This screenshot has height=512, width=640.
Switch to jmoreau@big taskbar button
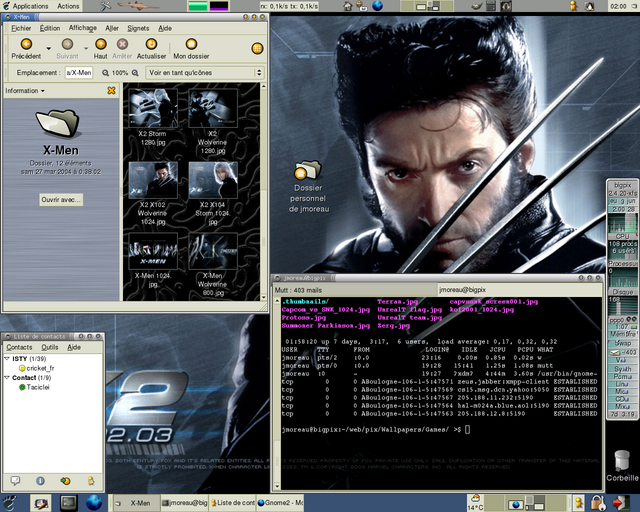[x=184, y=503]
